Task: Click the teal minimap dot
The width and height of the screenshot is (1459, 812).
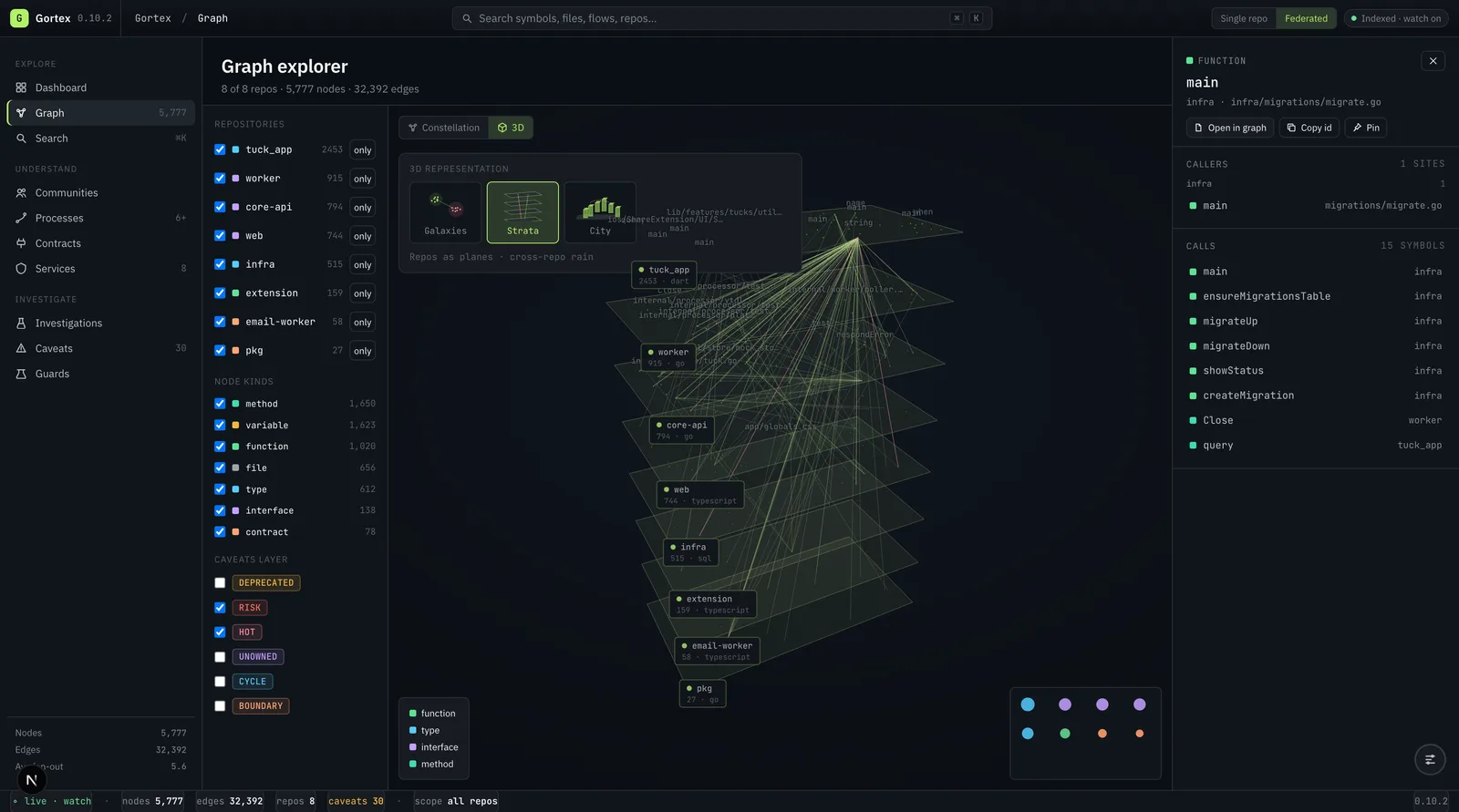Action: coord(1065,734)
